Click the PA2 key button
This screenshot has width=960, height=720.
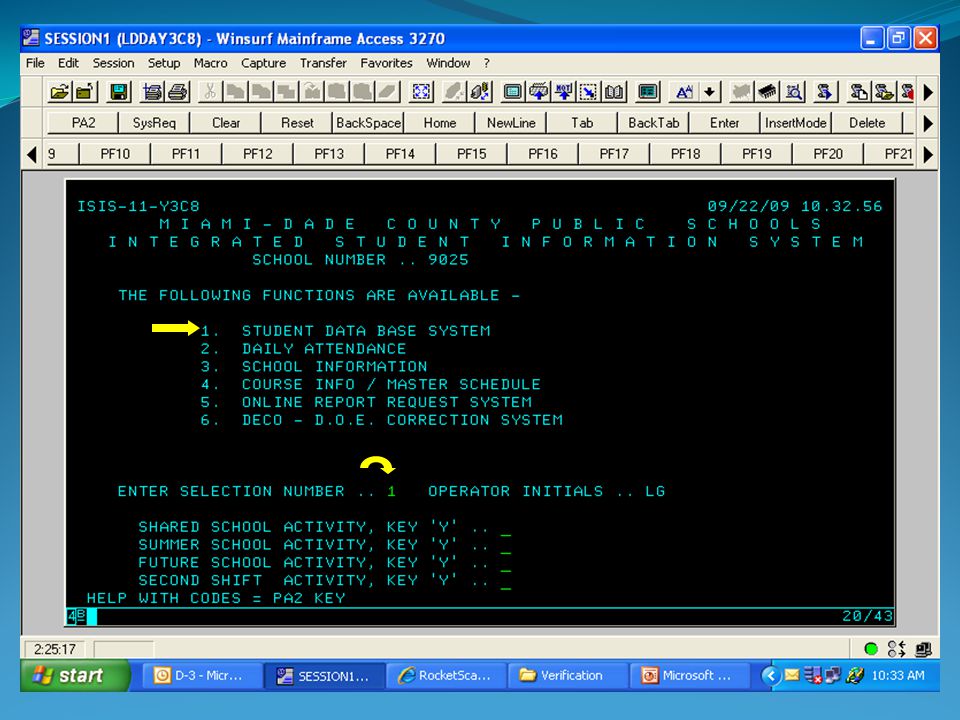(83, 123)
